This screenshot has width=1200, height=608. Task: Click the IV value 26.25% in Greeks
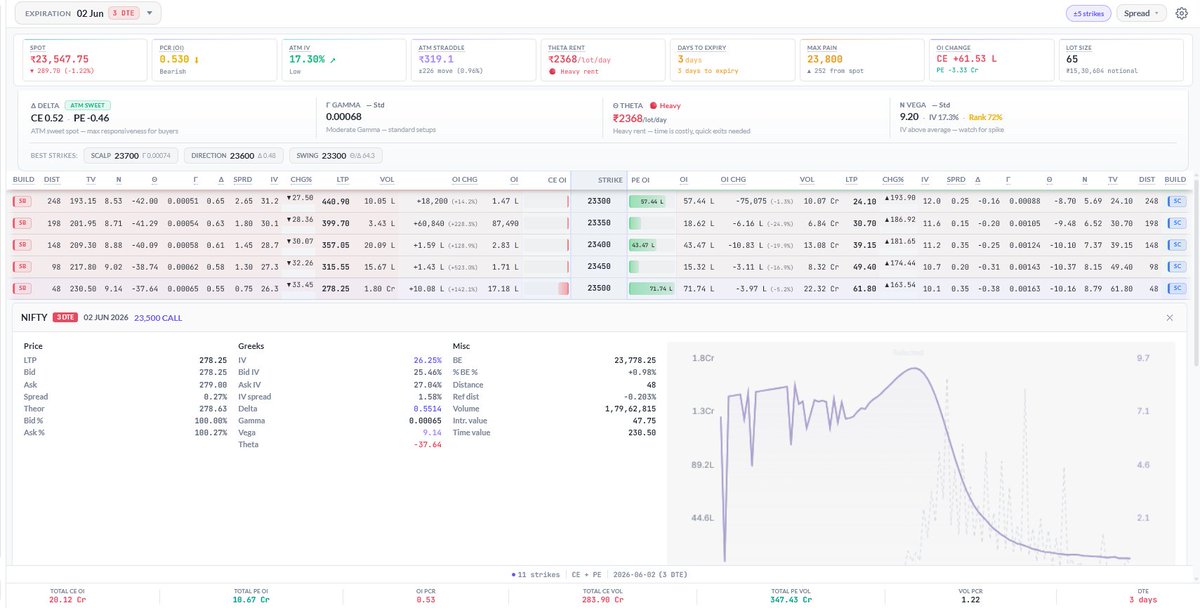pyautogui.click(x=428, y=360)
